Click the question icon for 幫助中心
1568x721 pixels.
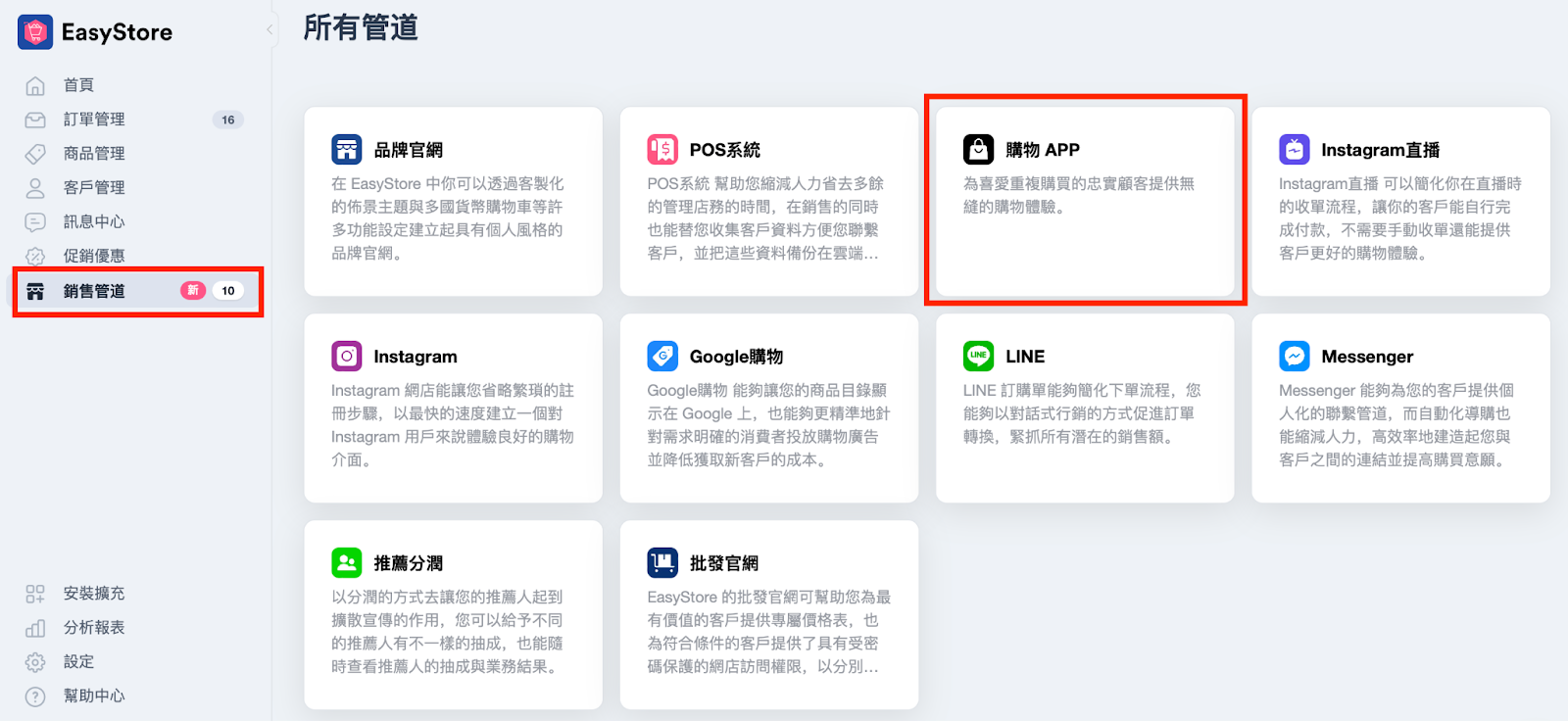pos(35,697)
